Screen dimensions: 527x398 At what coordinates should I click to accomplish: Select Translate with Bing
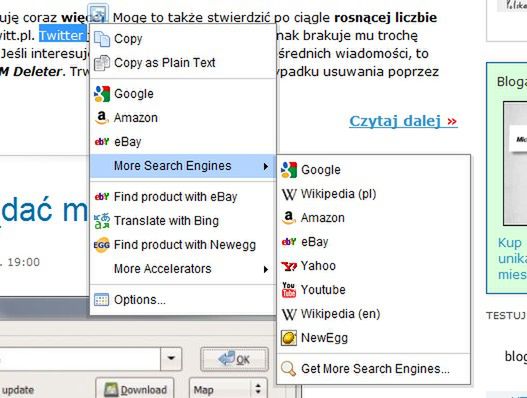(183, 221)
